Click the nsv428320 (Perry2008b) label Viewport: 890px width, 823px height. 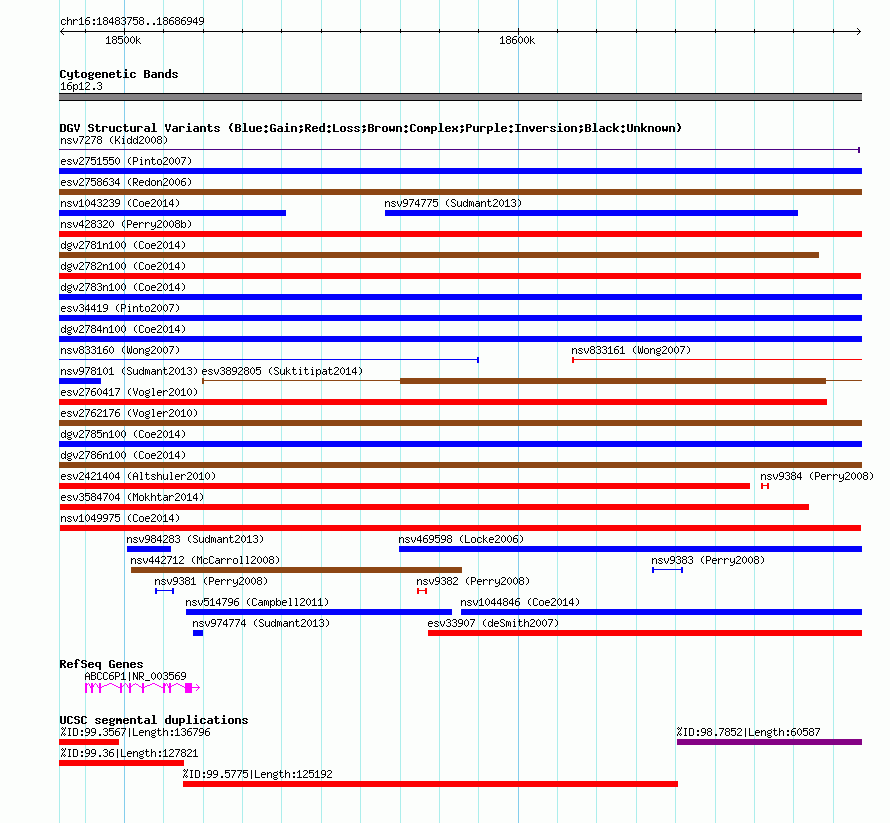tap(126, 224)
